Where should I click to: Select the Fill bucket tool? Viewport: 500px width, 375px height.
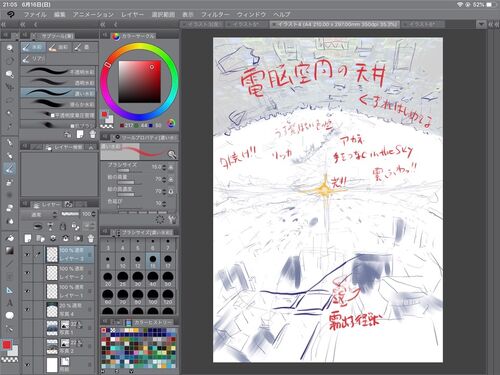click(x=10, y=238)
